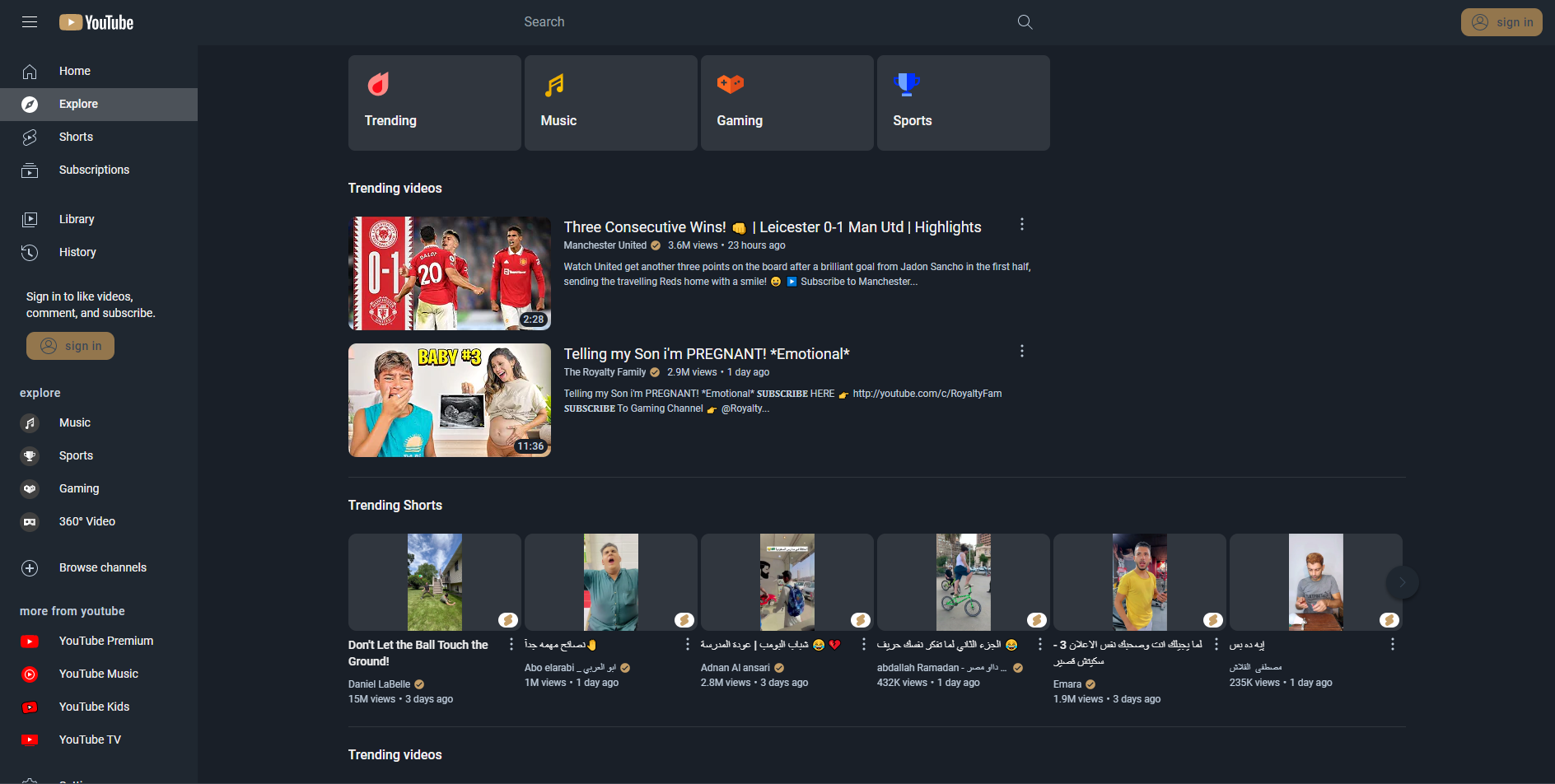This screenshot has width=1555, height=784.
Task: Click the 360° Video icon
Action: 30,522
